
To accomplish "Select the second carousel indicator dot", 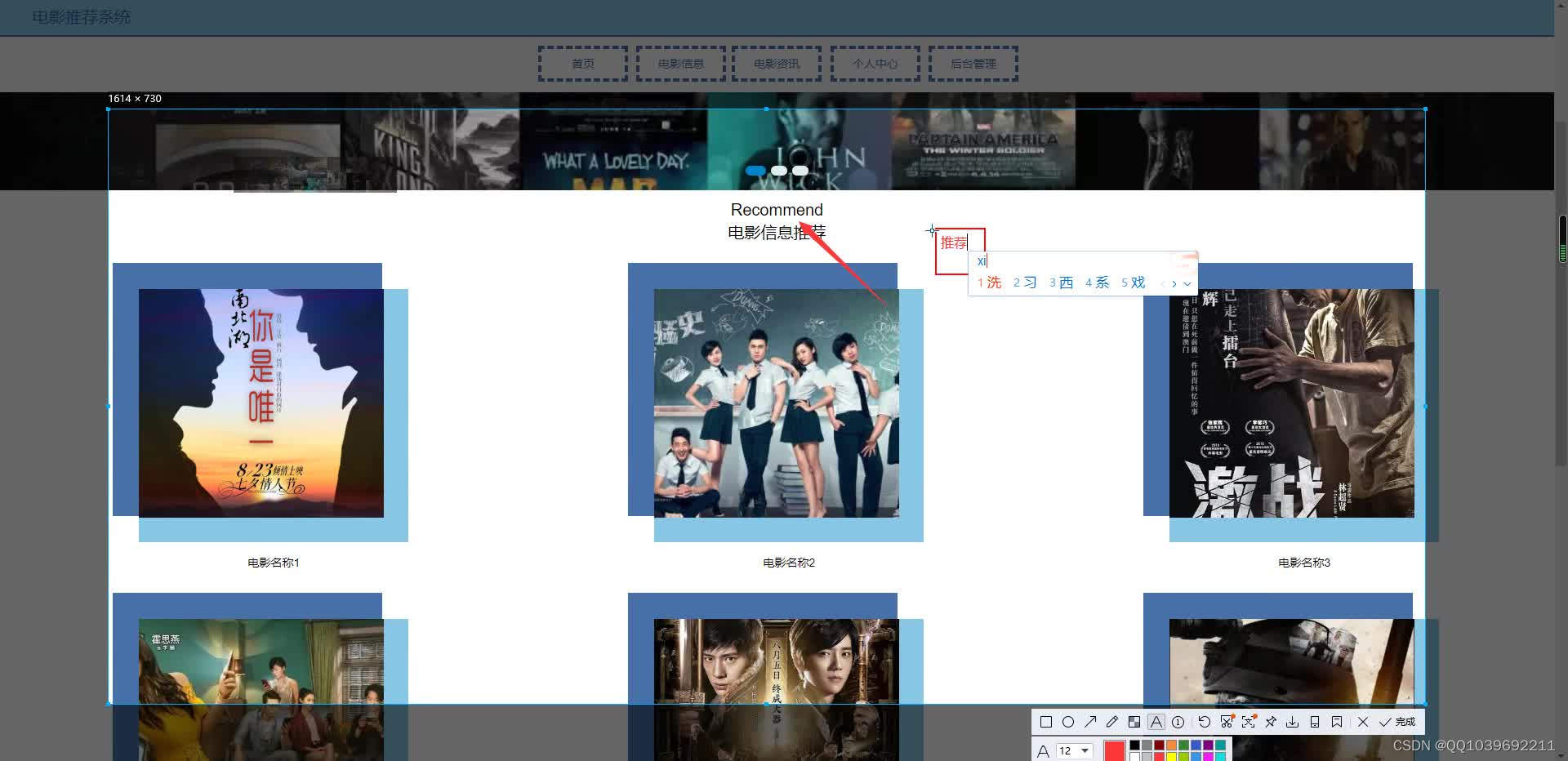I will pyautogui.click(x=779, y=171).
